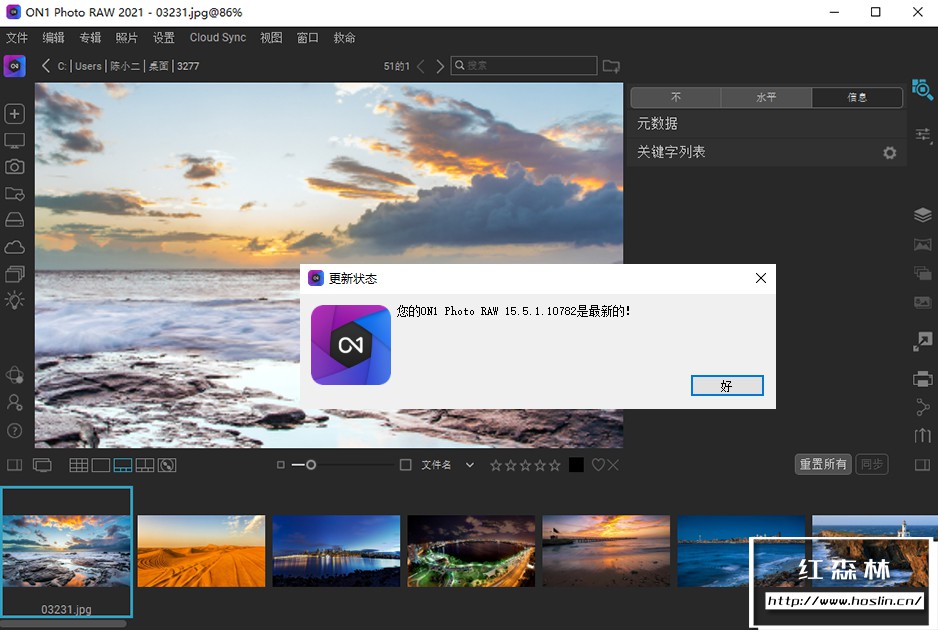The height and width of the screenshot is (630, 938).
Task: Close the 更新状态 dialog
Action: click(761, 278)
